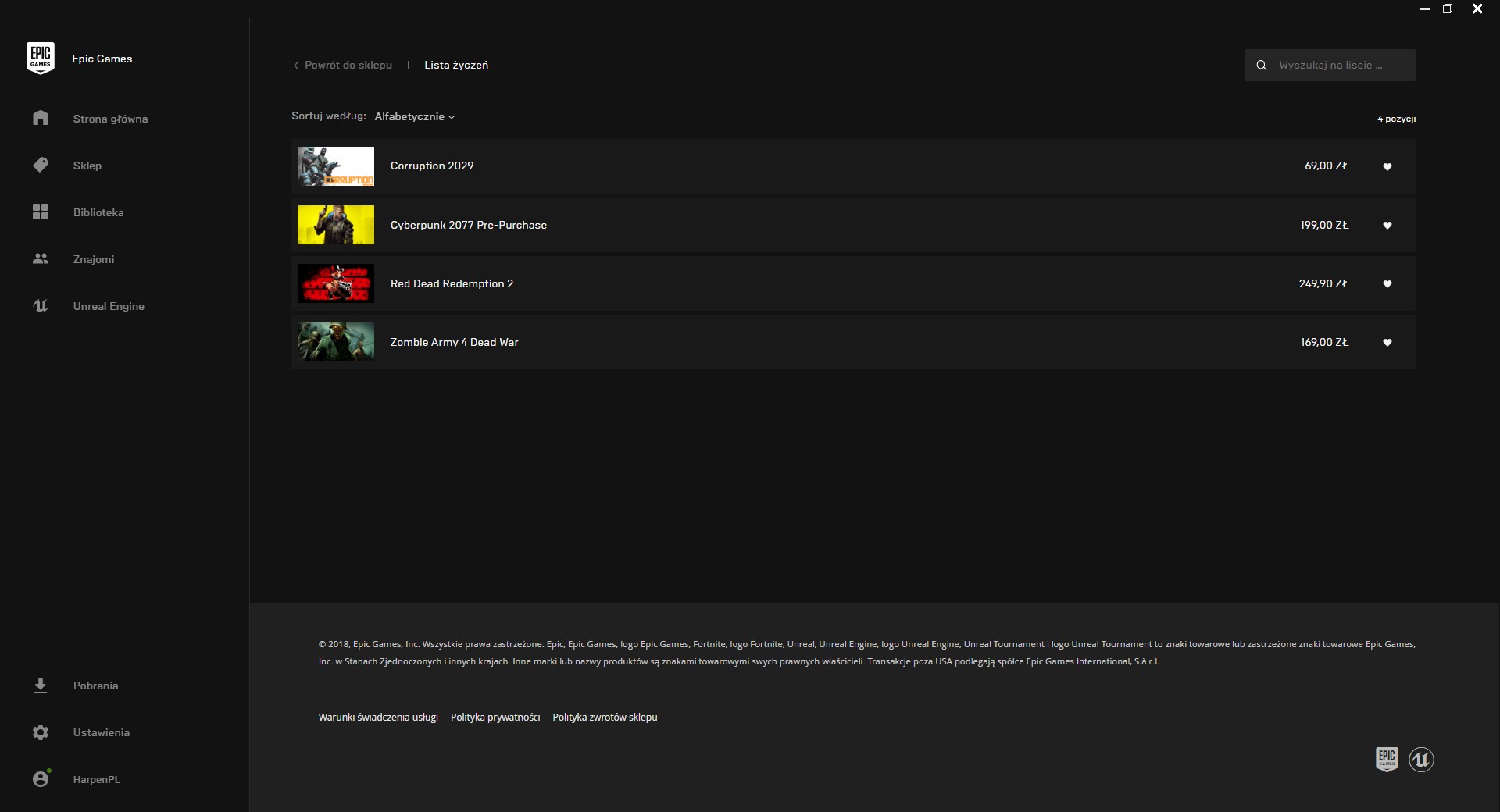Open the Polityka prywatności link
Screen dimensions: 1500x812
[x=495, y=717]
